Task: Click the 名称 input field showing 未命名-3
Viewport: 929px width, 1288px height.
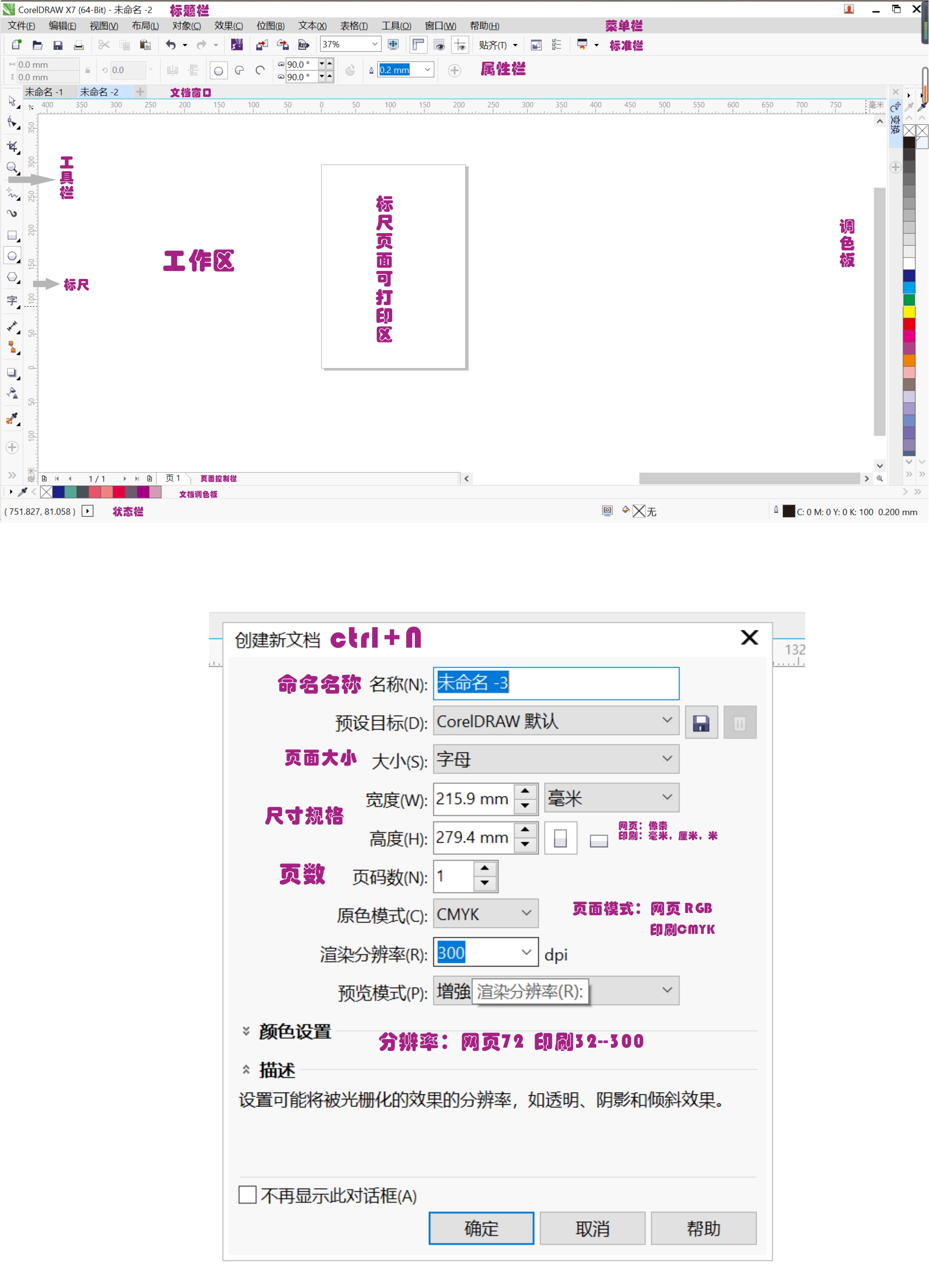Action: (x=555, y=683)
